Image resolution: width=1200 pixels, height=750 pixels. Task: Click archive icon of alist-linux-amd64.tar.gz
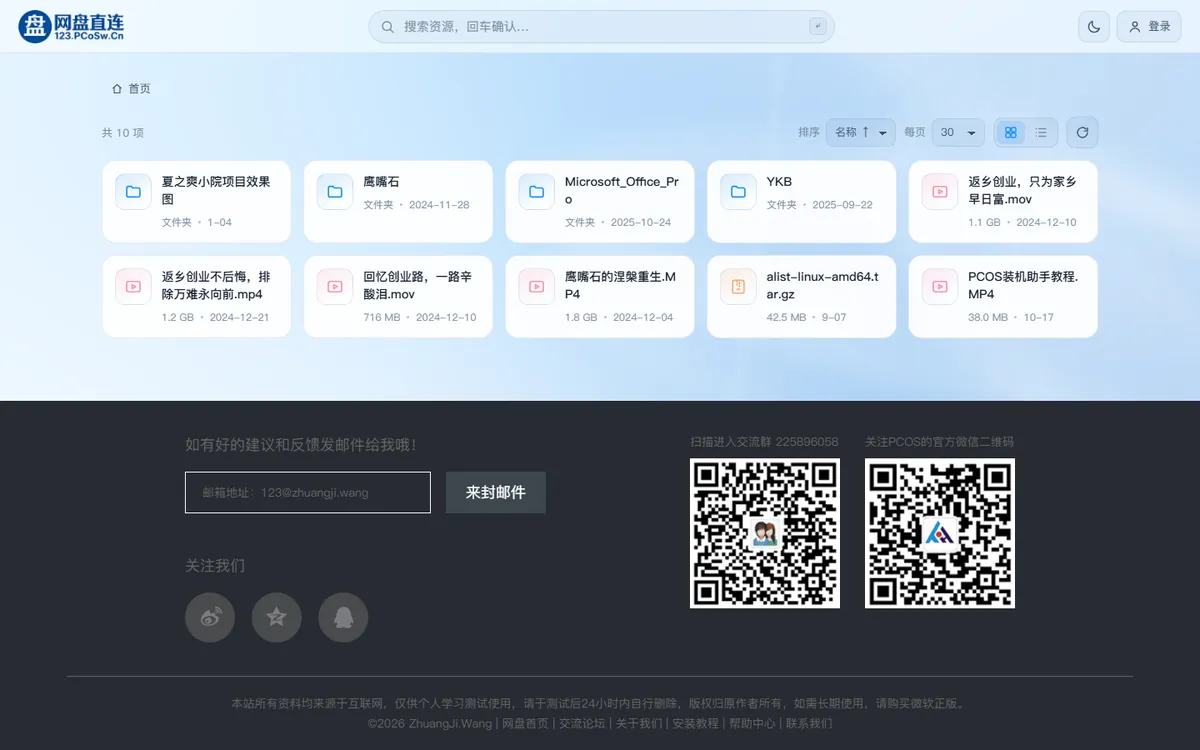[738, 286]
